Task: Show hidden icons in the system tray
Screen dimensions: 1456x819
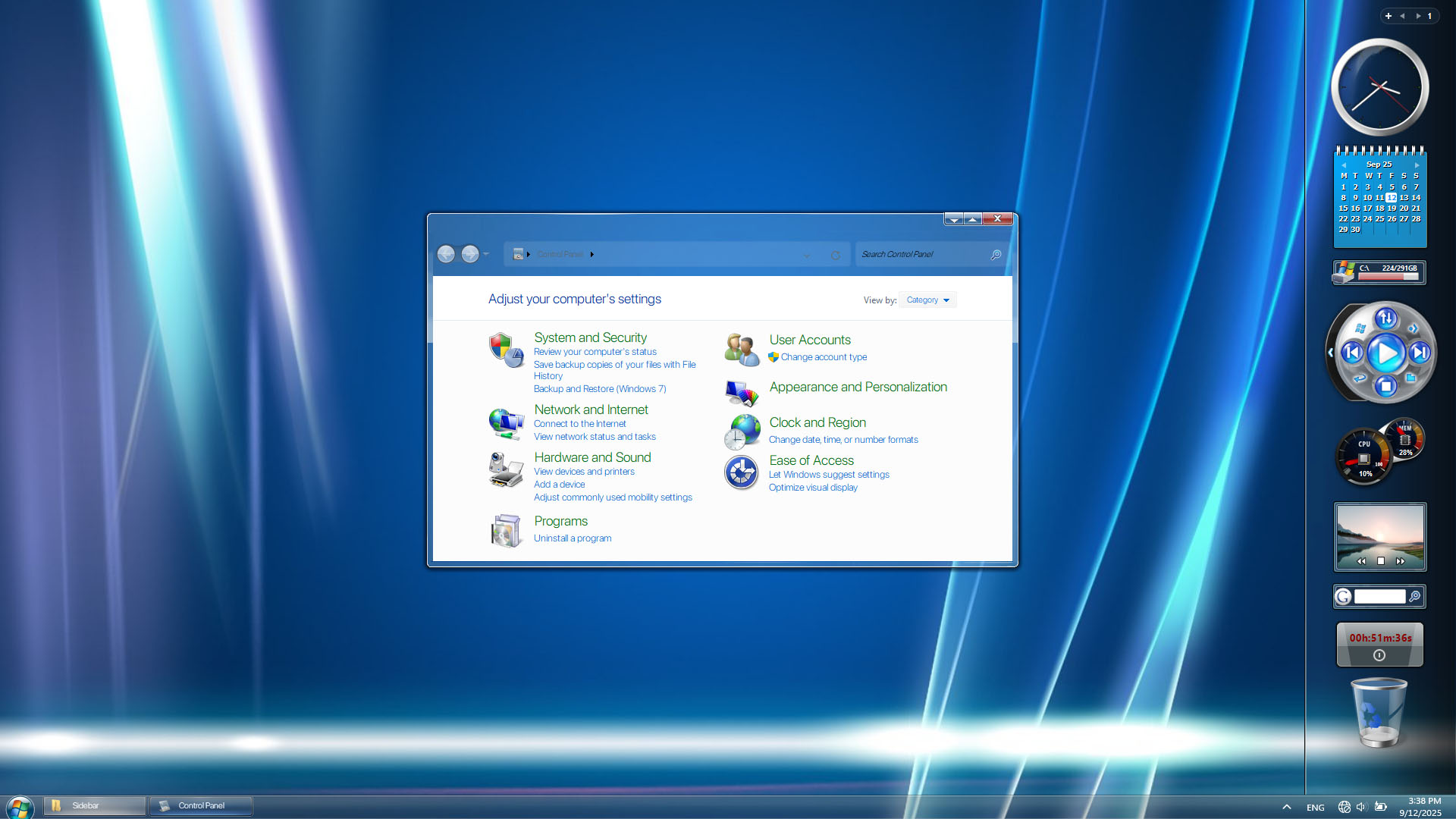Action: pos(1286,807)
